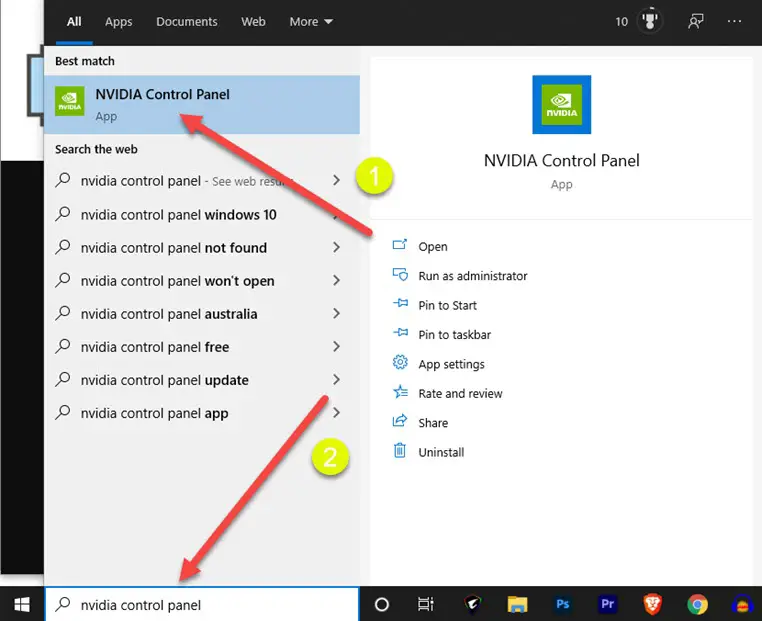The image size is (762, 621).
Task: Select the NVIDIA Control Panel best match
Action: coord(202,104)
